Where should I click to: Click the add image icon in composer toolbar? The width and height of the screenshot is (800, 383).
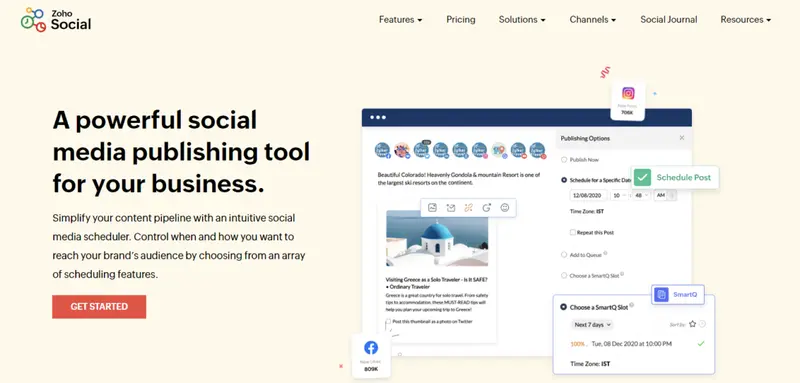click(x=433, y=208)
